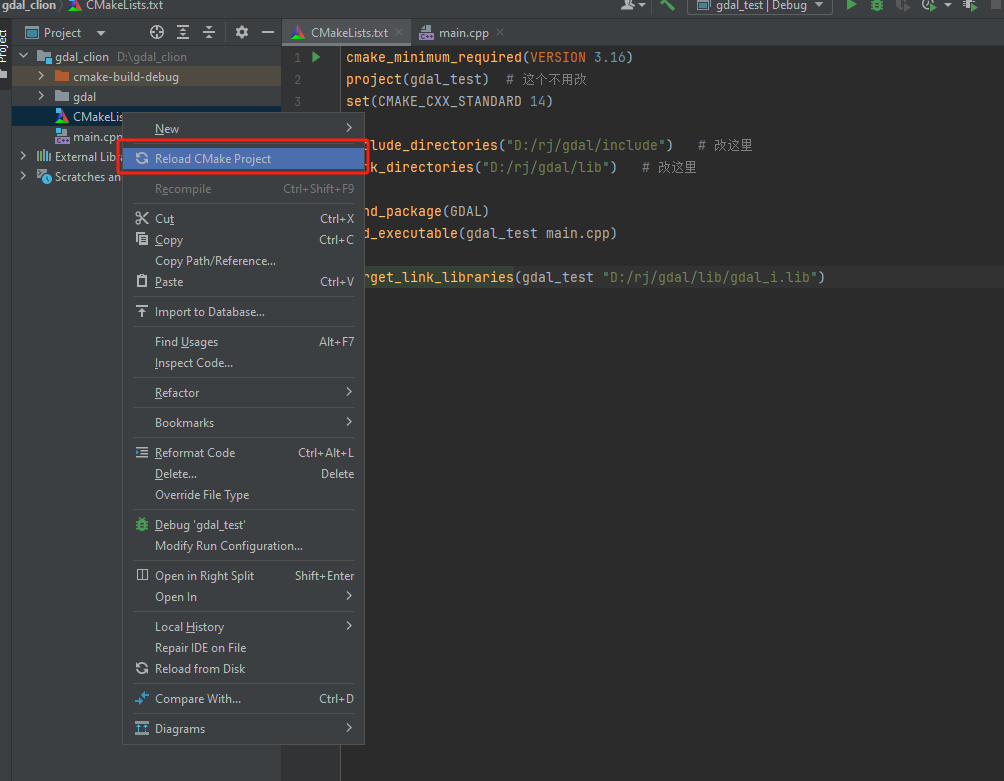Screen dimensions: 1004x781
Task: Close the CMakeLists.txt editor tab
Action: (x=400, y=33)
